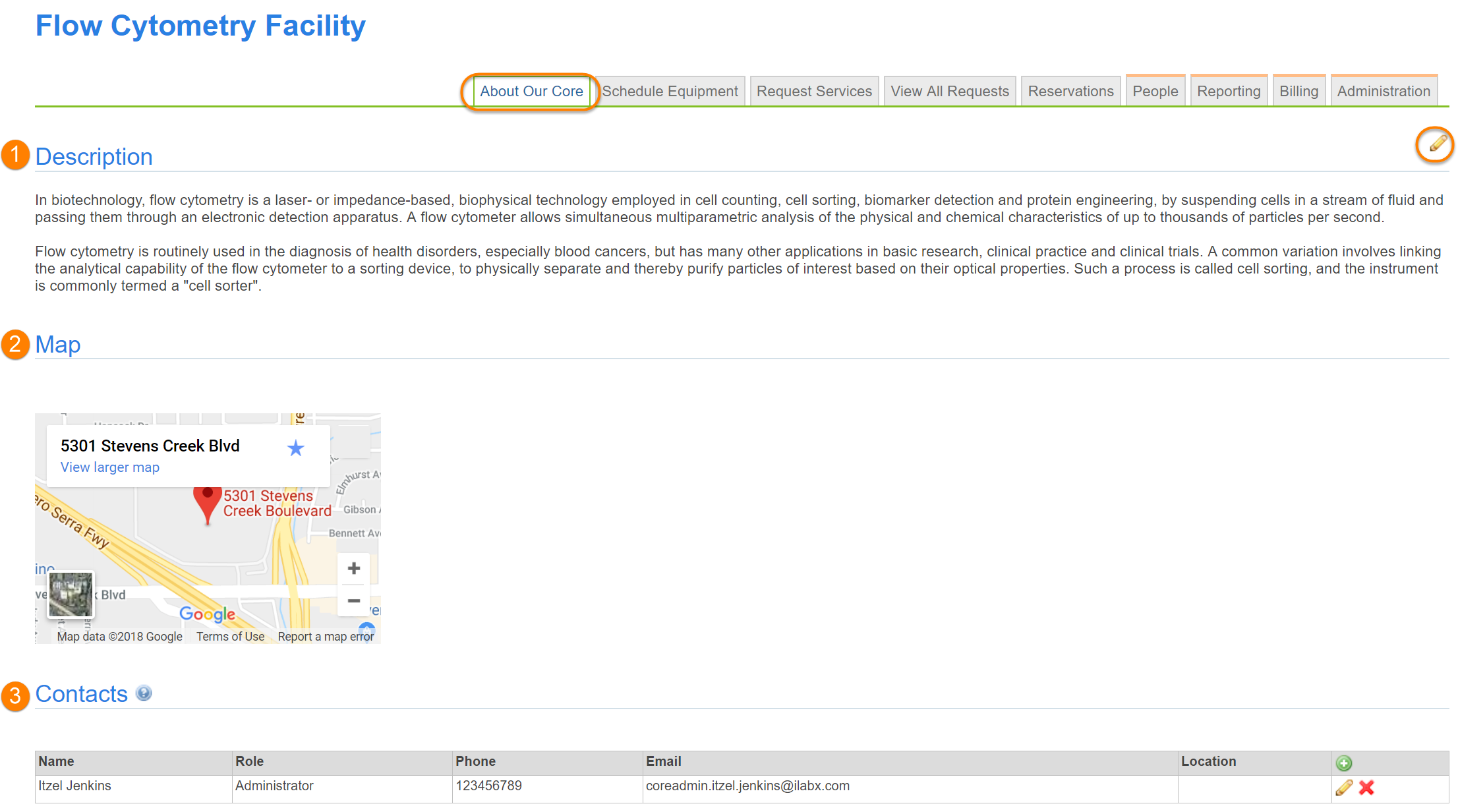Zoom out on the map
This screenshot has width=1458, height=812.
click(x=354, y=600)
